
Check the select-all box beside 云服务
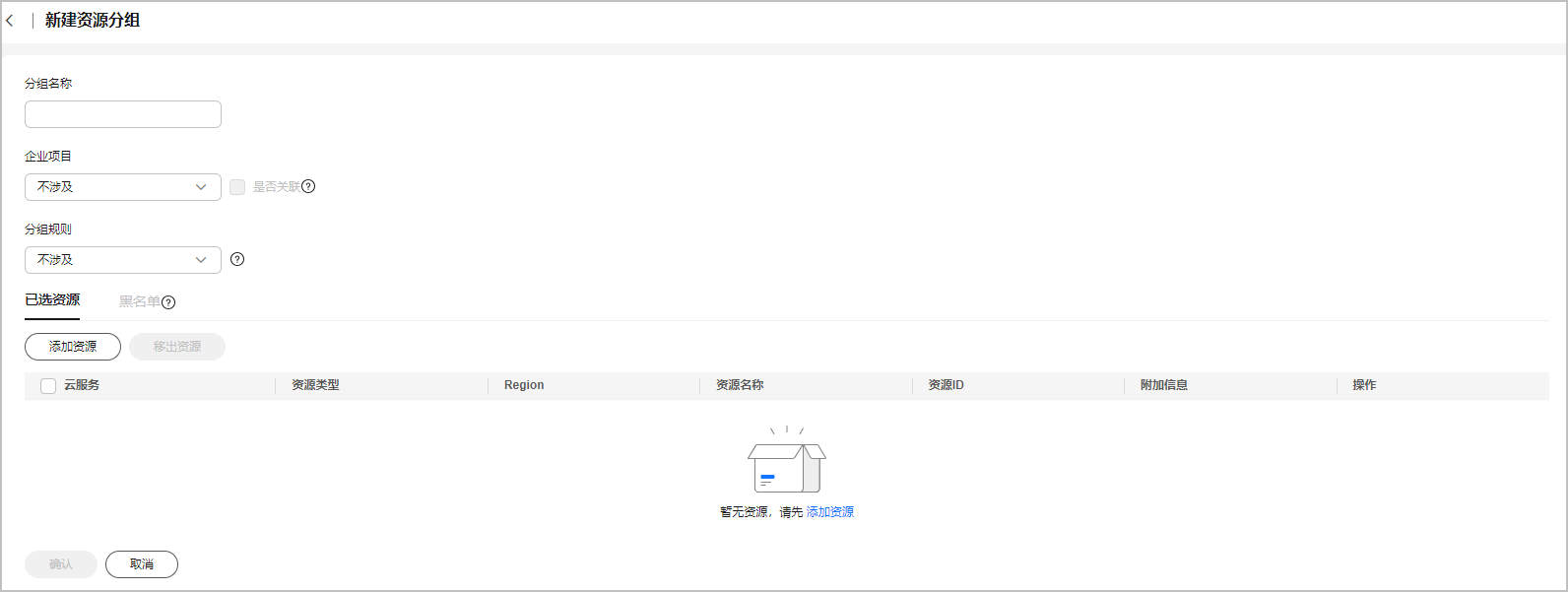click(x=48, y=386)
